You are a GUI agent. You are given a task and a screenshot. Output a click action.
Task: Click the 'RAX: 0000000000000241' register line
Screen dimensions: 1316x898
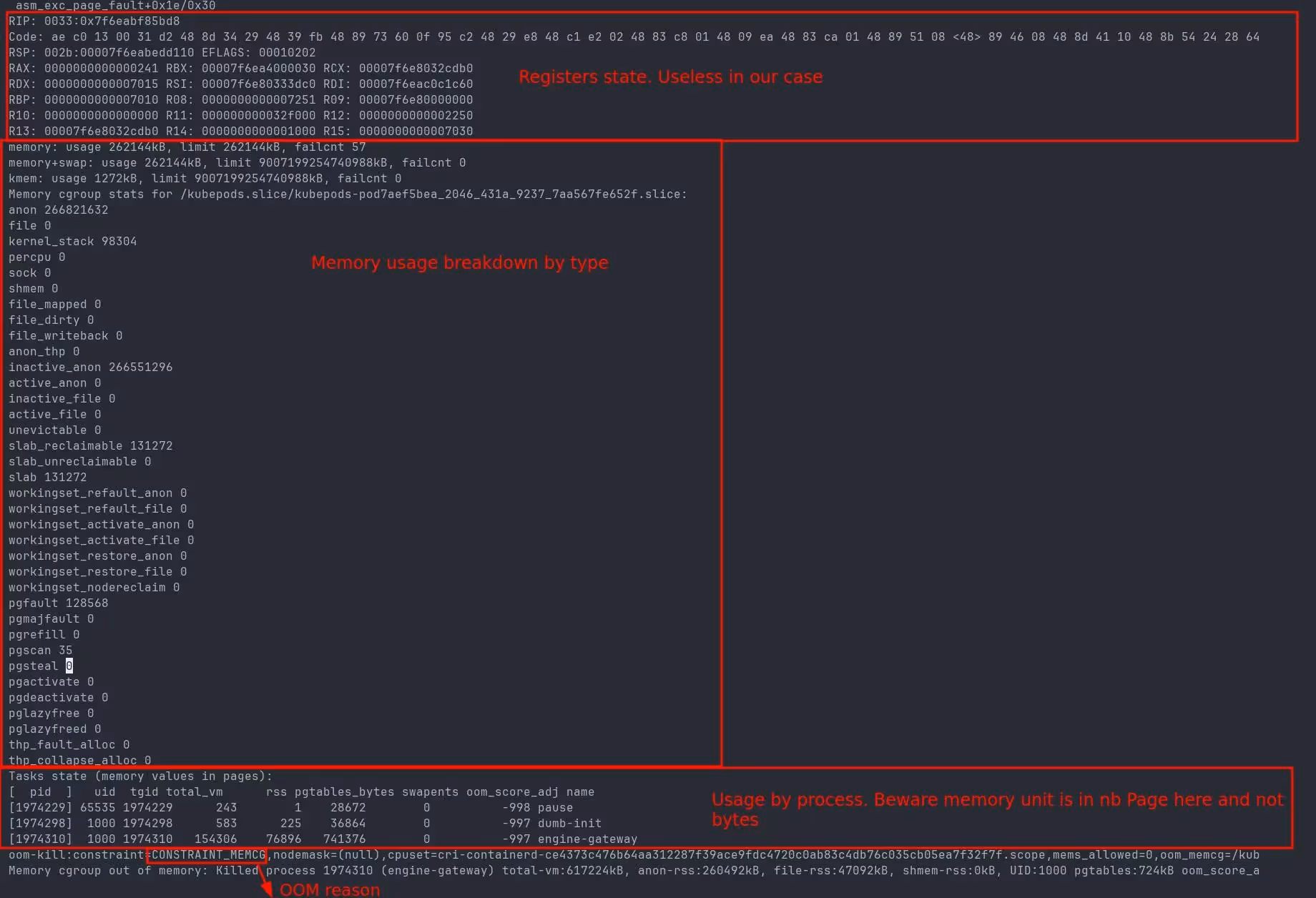[241, 69]
